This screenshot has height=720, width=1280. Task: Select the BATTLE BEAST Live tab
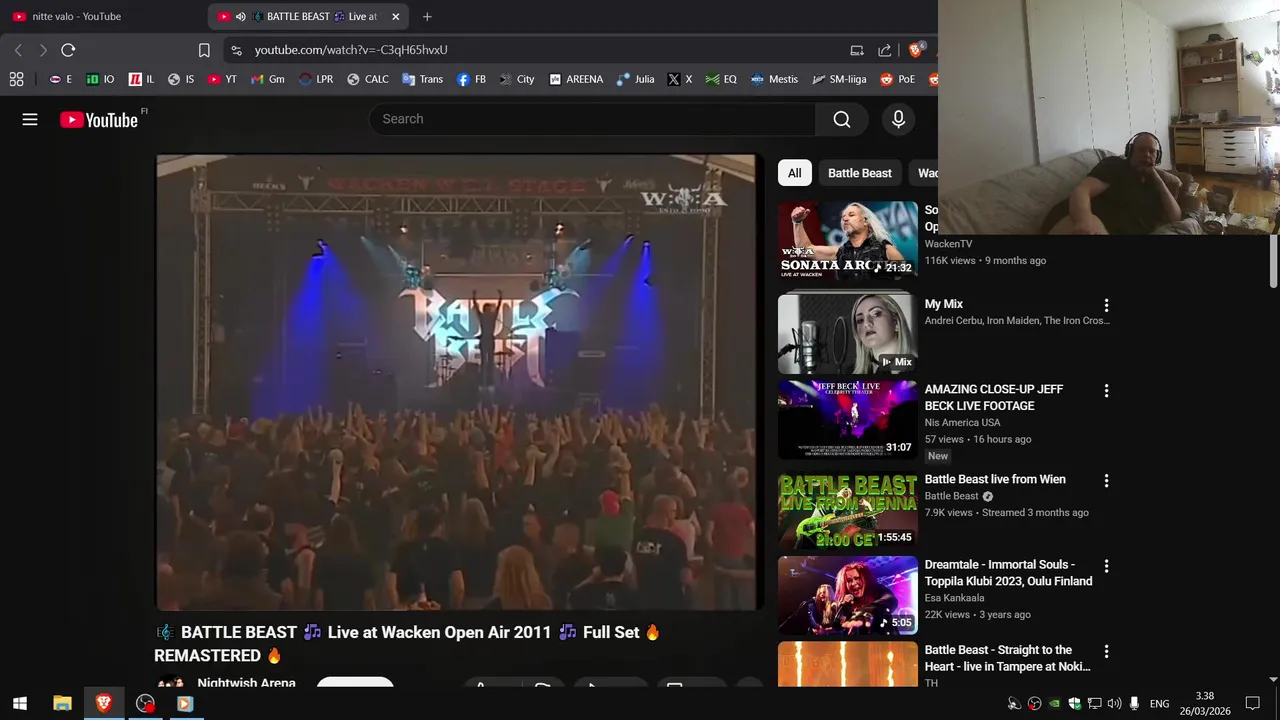pyautogui.click(x=310, y=16)
